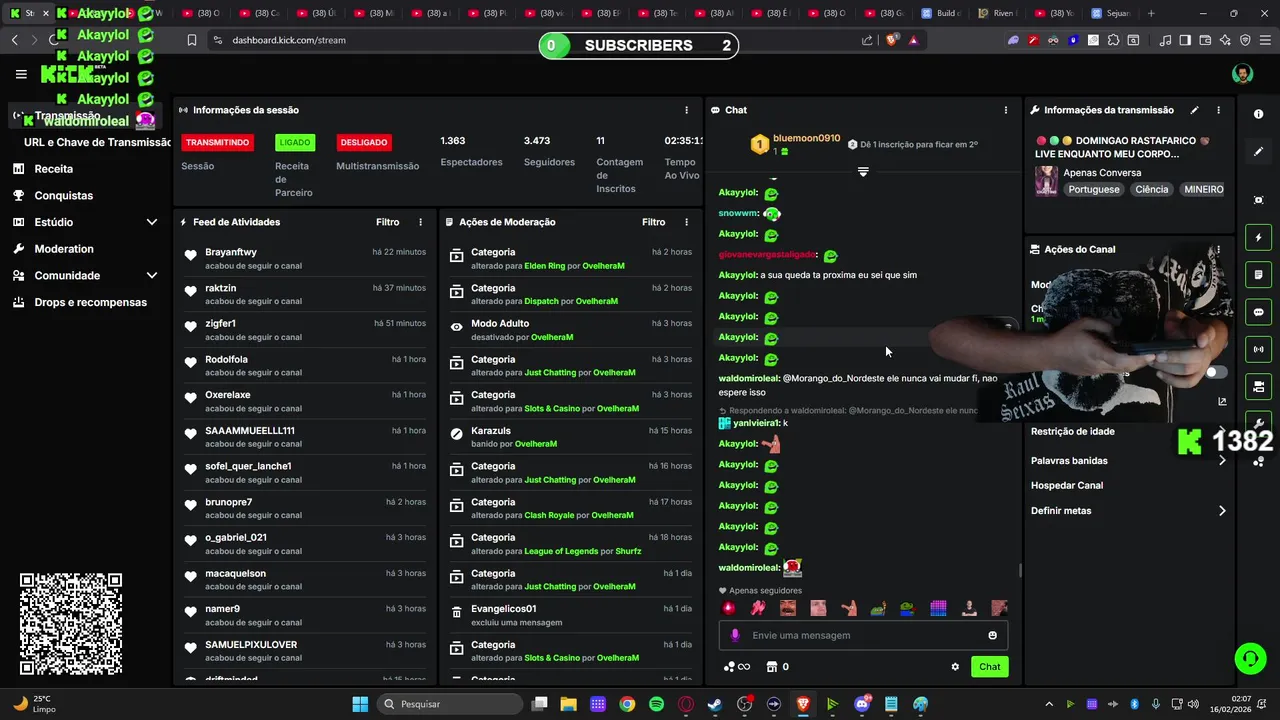
Task: Toggle the chat bubble widget in right toolbar
Action: coord(1258,312)
